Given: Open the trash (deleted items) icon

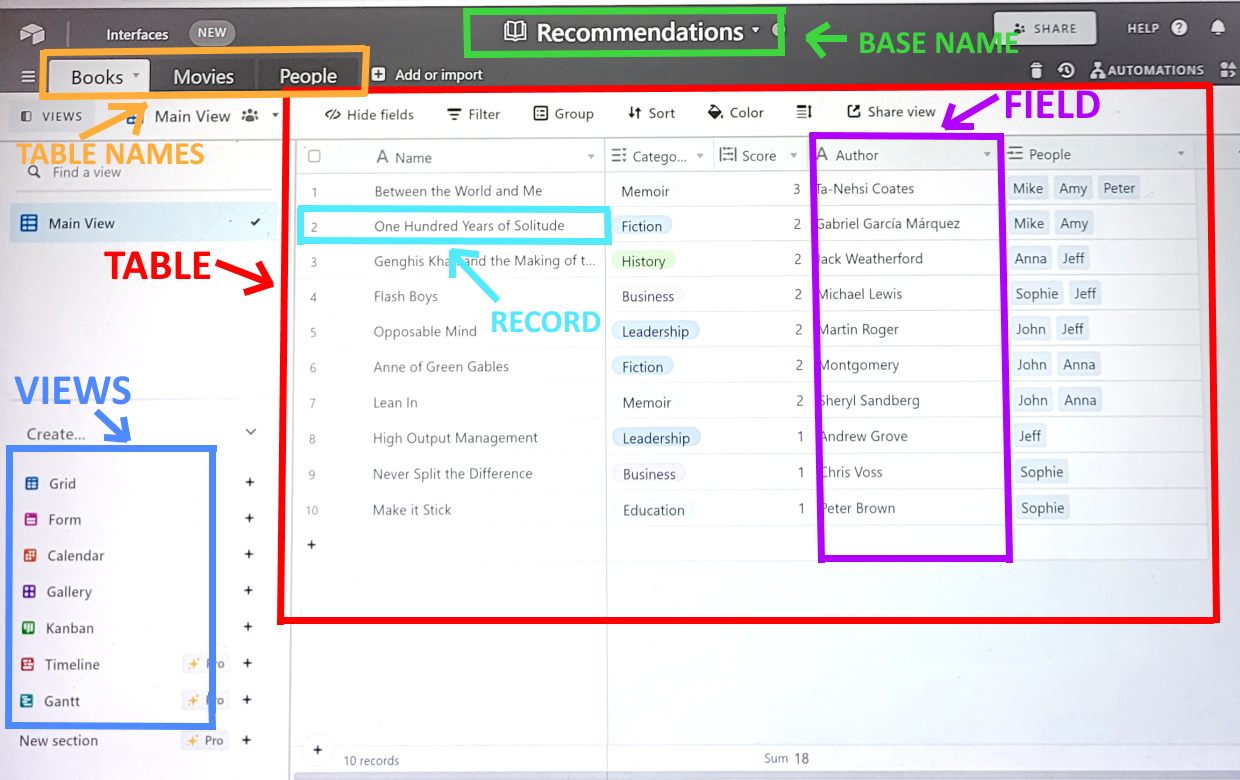Looking at the screenshot, I should point(1036,70).
